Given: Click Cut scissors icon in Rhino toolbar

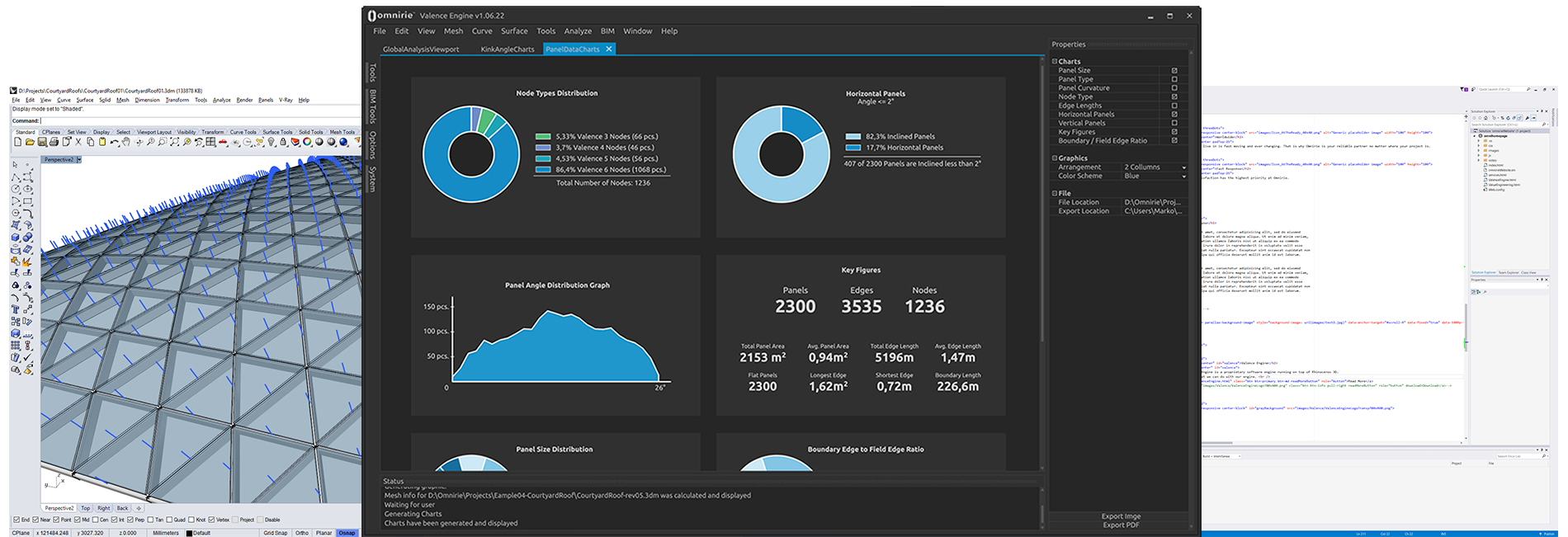Looking at the screenshot, I should pos(78,142).
